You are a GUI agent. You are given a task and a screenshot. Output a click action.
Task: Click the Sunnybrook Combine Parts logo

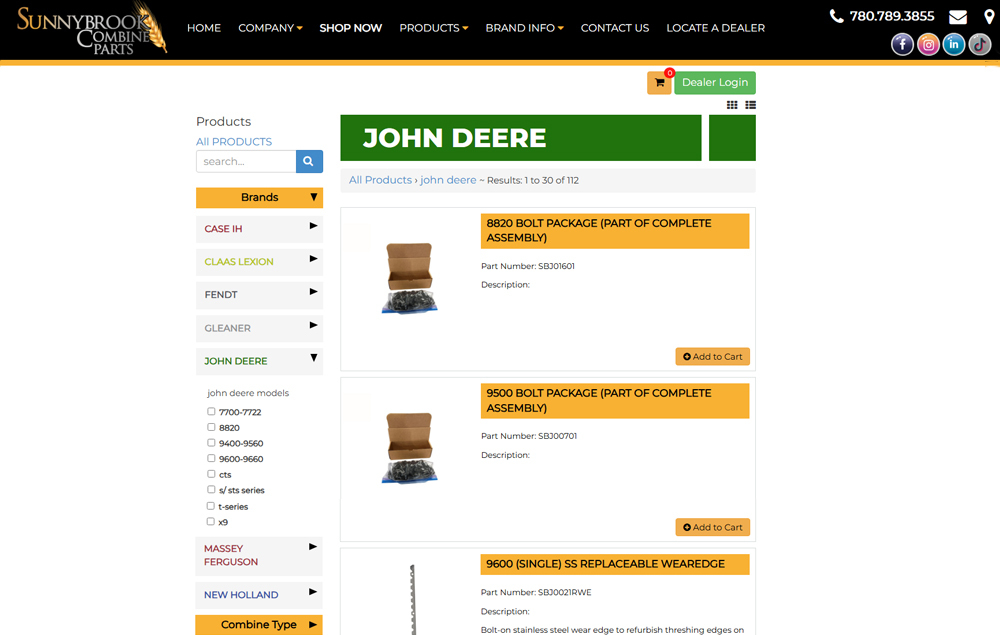pos(92,29)
